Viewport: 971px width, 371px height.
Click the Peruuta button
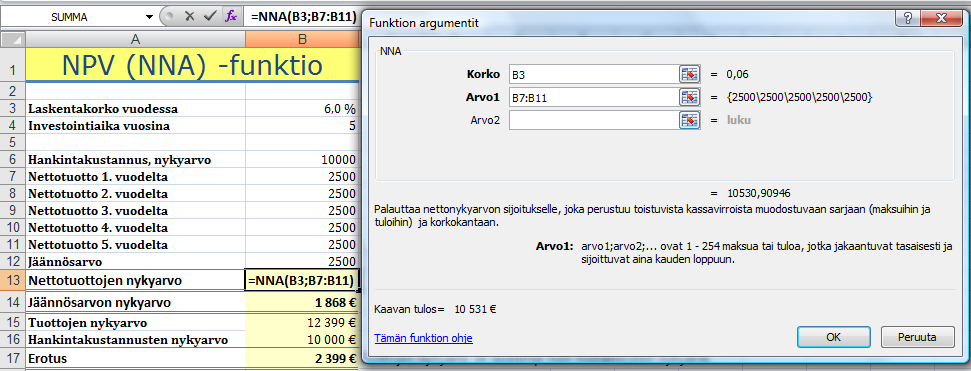[918, 338]
